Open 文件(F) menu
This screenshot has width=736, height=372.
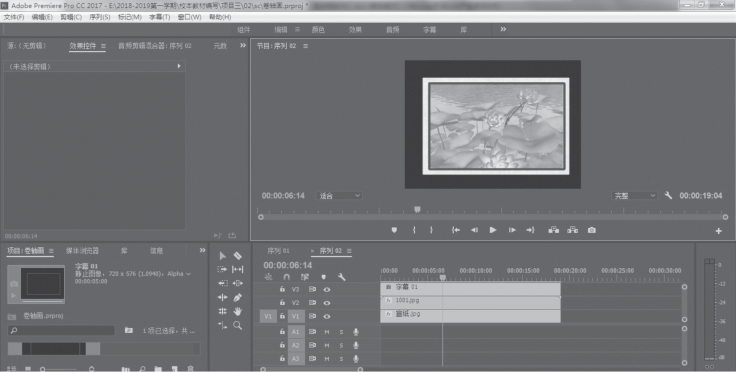pos(14,17)
